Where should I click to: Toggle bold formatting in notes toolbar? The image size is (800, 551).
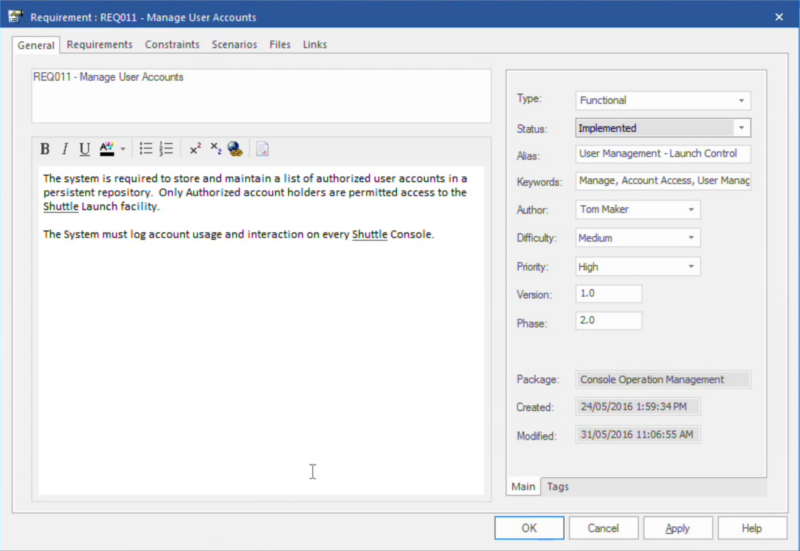[x=45, y=149]
